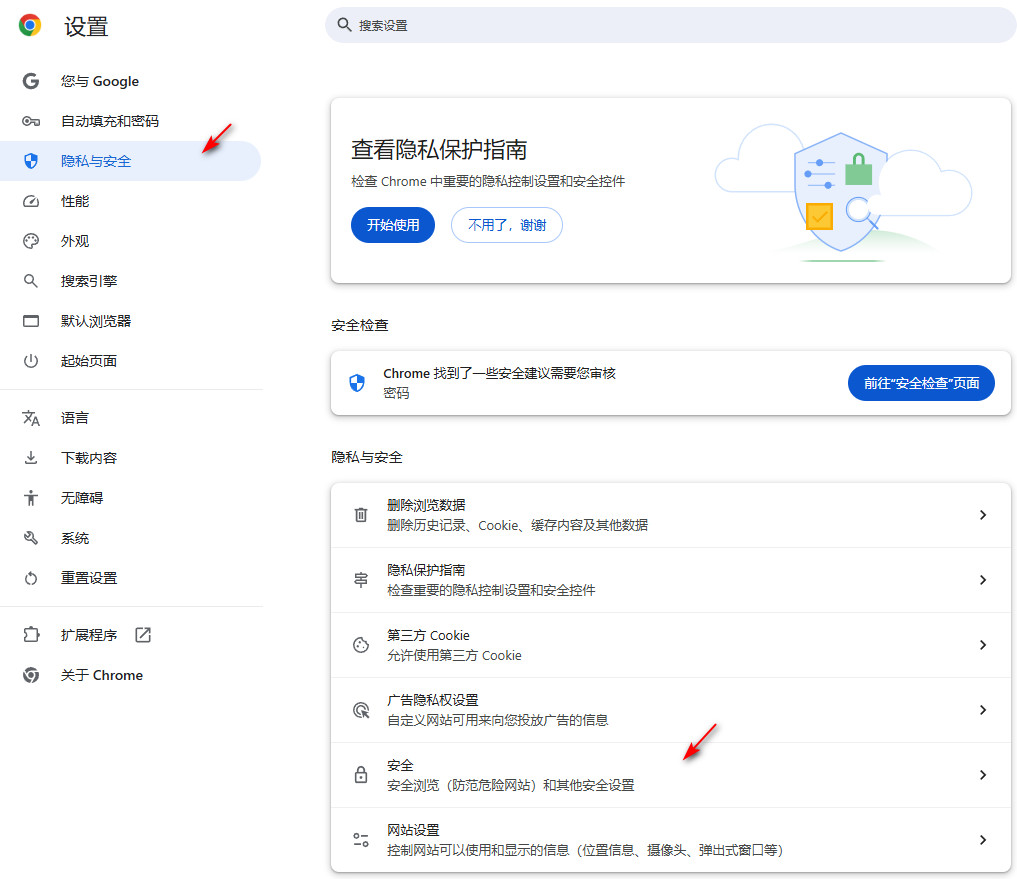Click the power icon for 起始页面
This screenshot has height=879, width=1017.
[30, 361]
